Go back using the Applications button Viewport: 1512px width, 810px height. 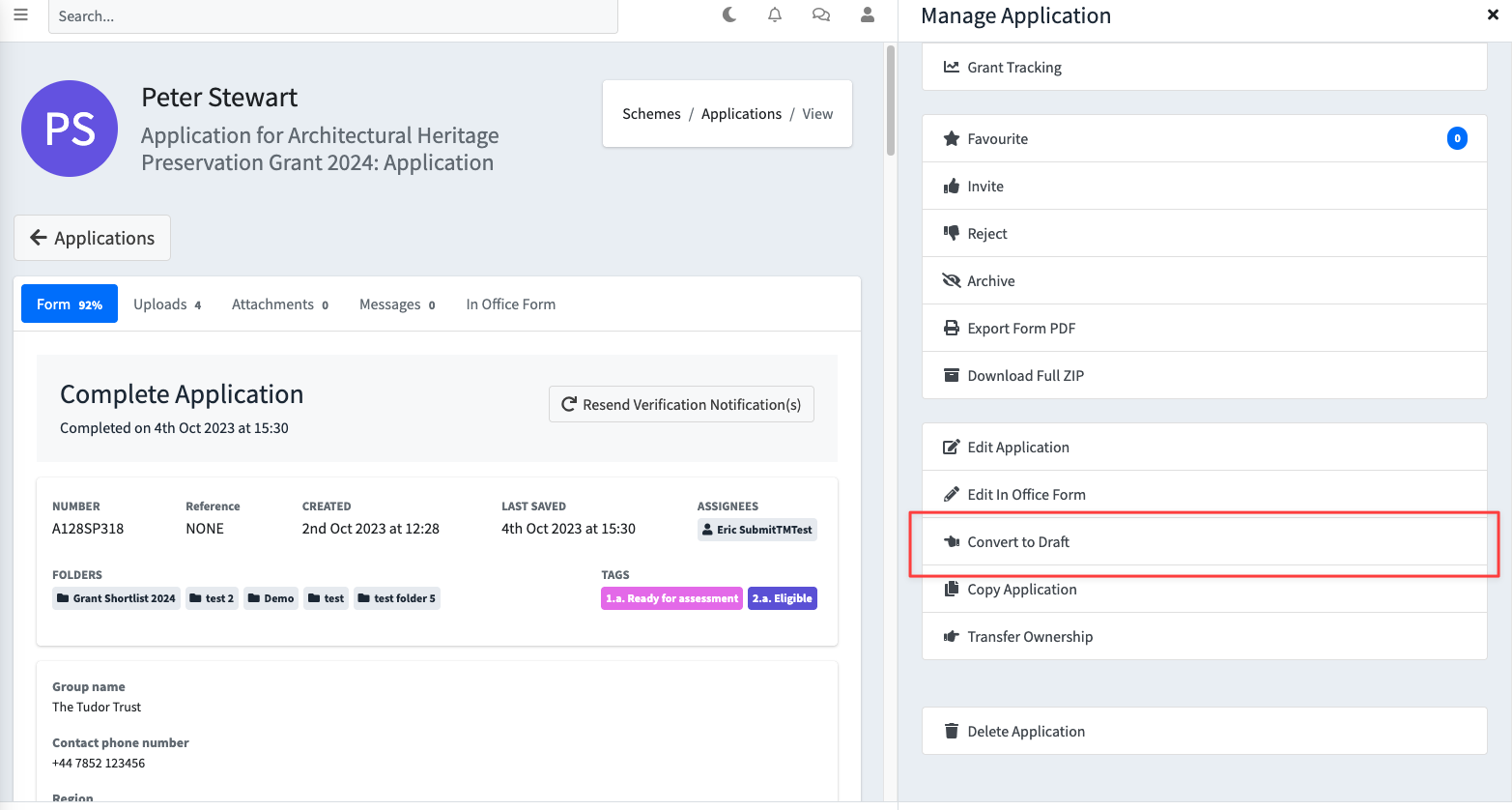93,238
